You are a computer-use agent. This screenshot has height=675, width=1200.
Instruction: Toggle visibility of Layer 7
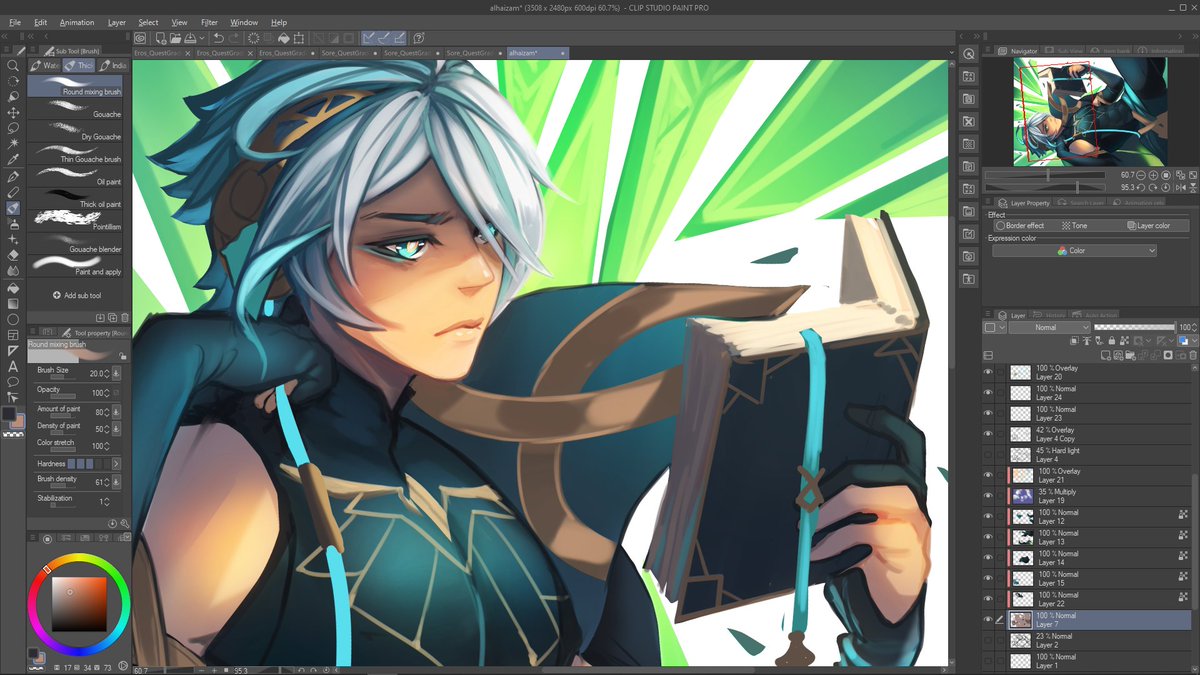click(x=989, y=620)
